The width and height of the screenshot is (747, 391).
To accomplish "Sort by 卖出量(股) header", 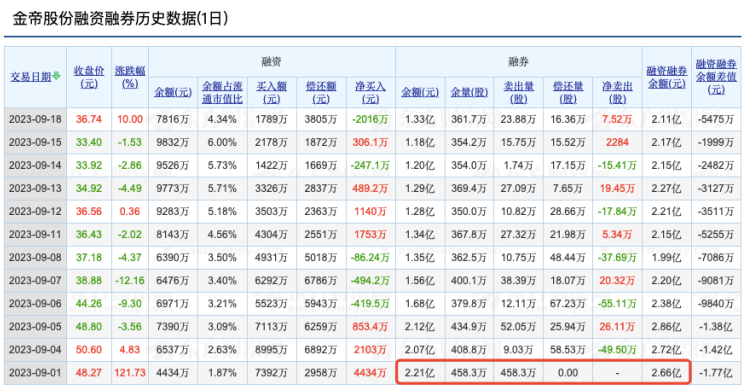I will [518, 92].
